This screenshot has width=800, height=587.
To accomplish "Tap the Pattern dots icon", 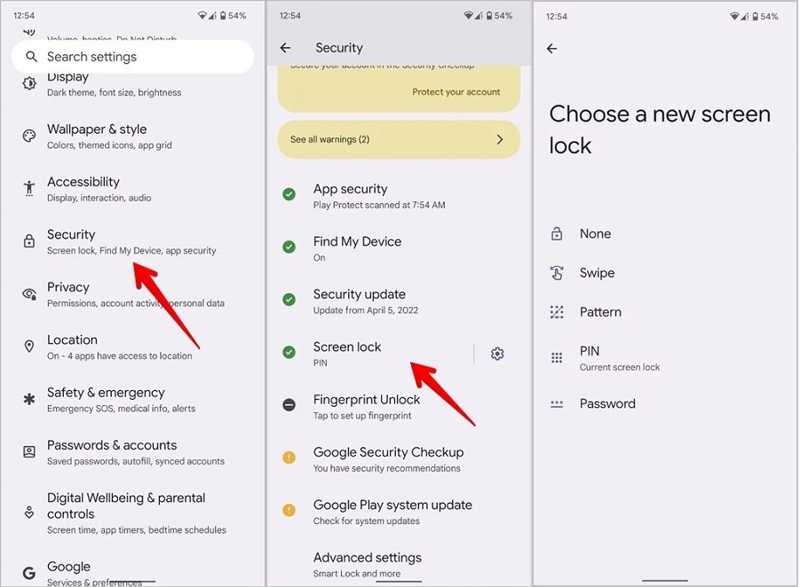I will [557, 312].
